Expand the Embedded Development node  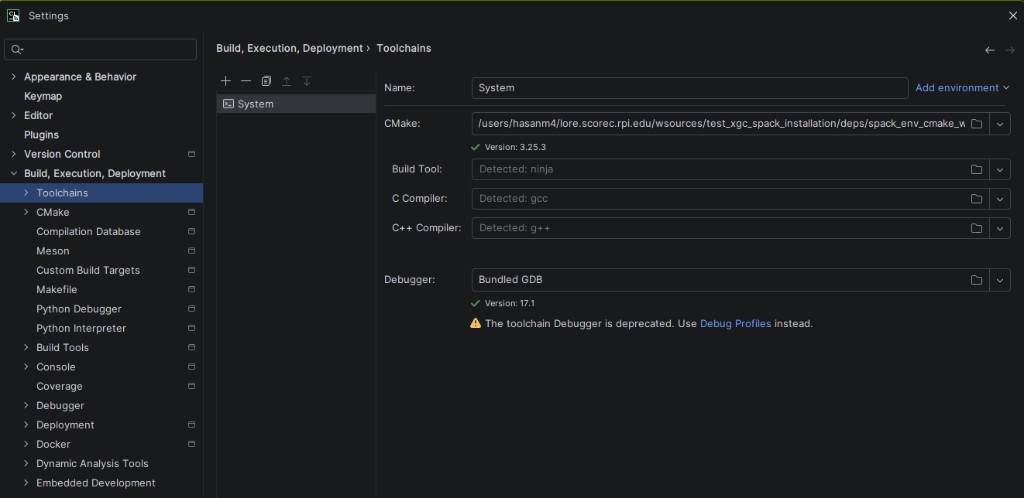pos(26,483)
